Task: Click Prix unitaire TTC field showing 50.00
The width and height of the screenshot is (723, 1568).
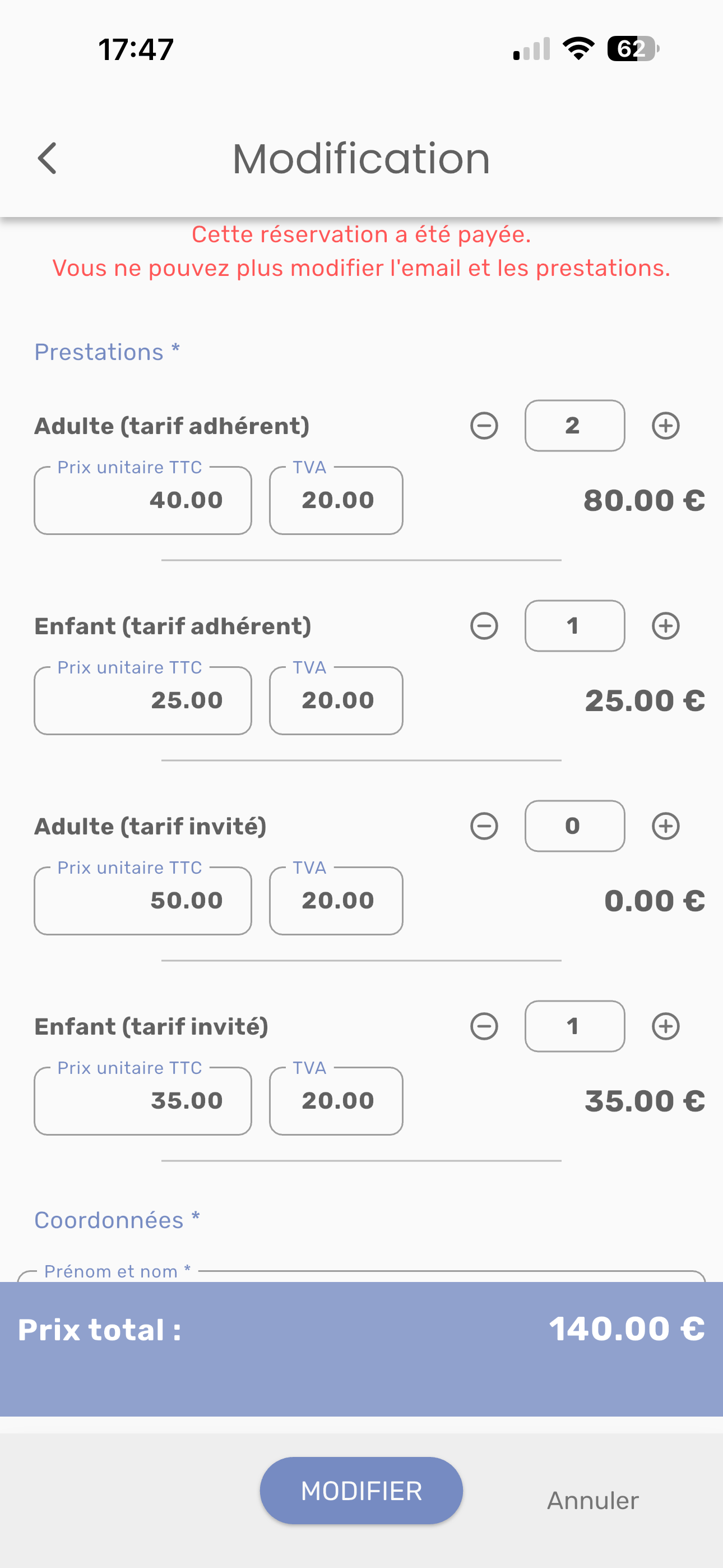Action: (143, 901)
